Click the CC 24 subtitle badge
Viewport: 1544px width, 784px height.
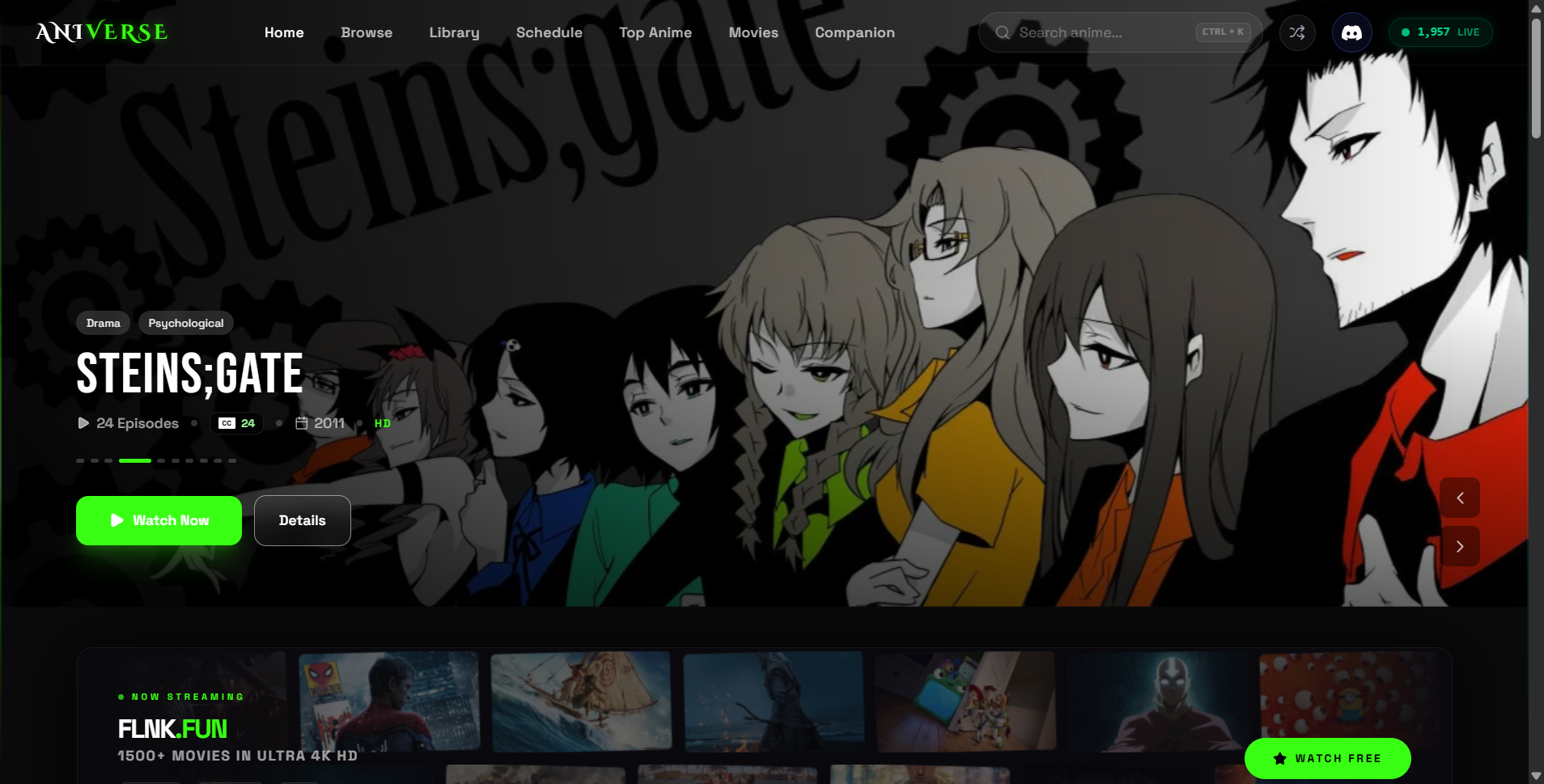(237, 423)
